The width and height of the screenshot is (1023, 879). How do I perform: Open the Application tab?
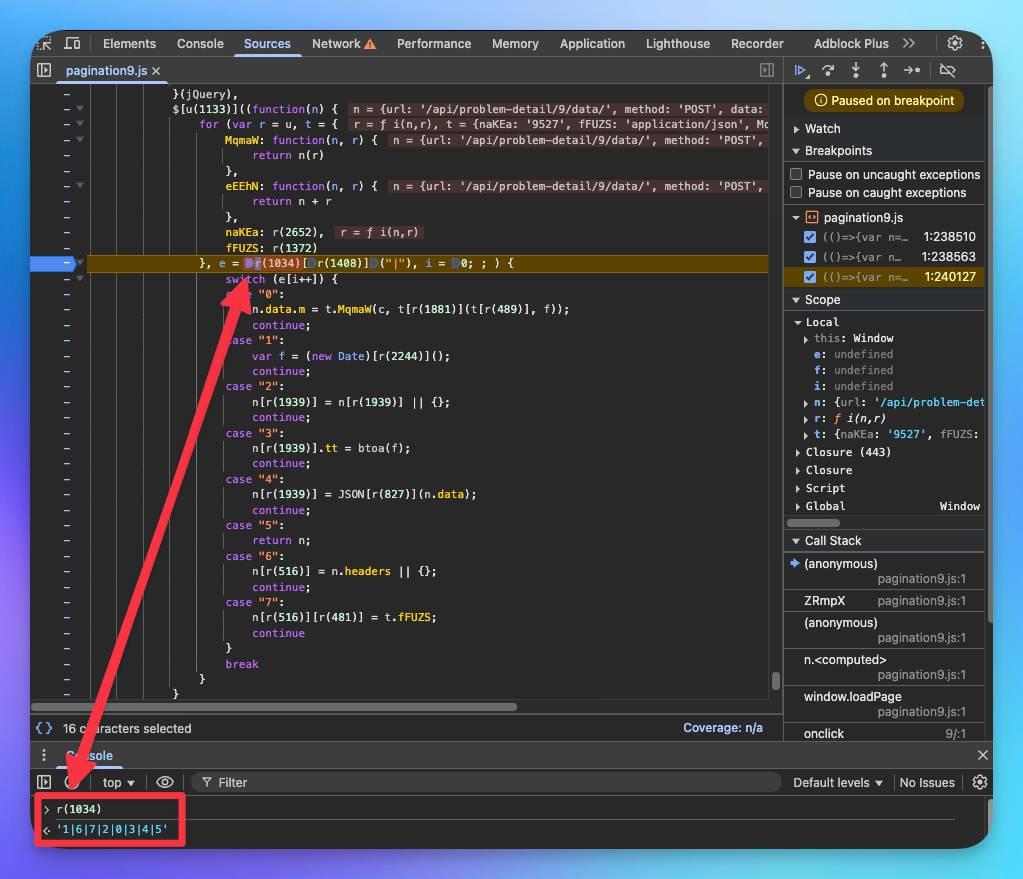[592, 44]
